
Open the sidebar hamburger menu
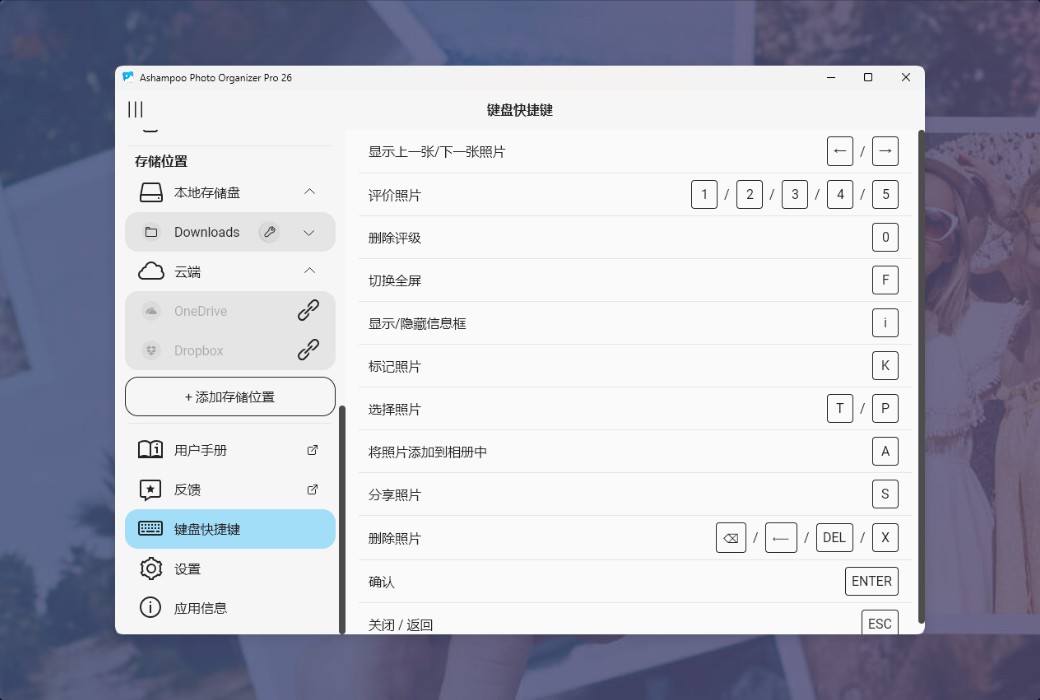[x=135, y=110]
